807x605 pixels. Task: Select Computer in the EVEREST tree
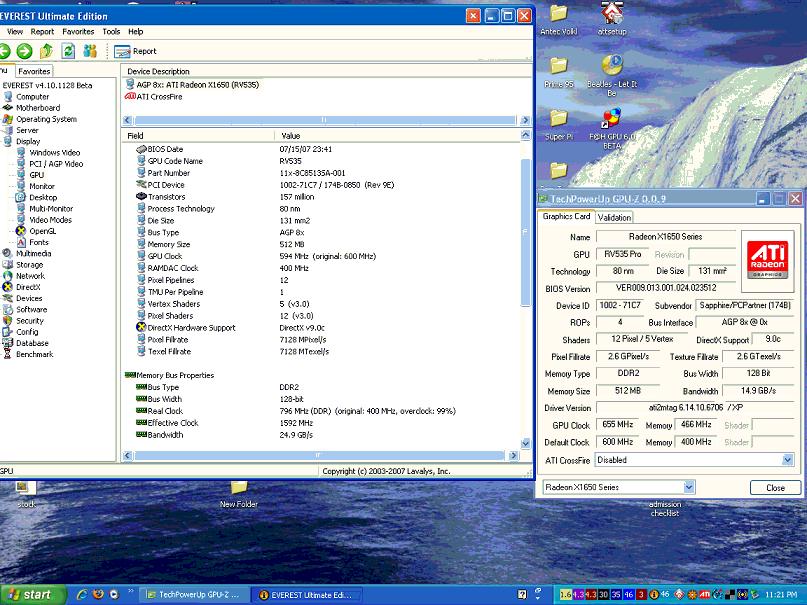click(x=32, y=97)
